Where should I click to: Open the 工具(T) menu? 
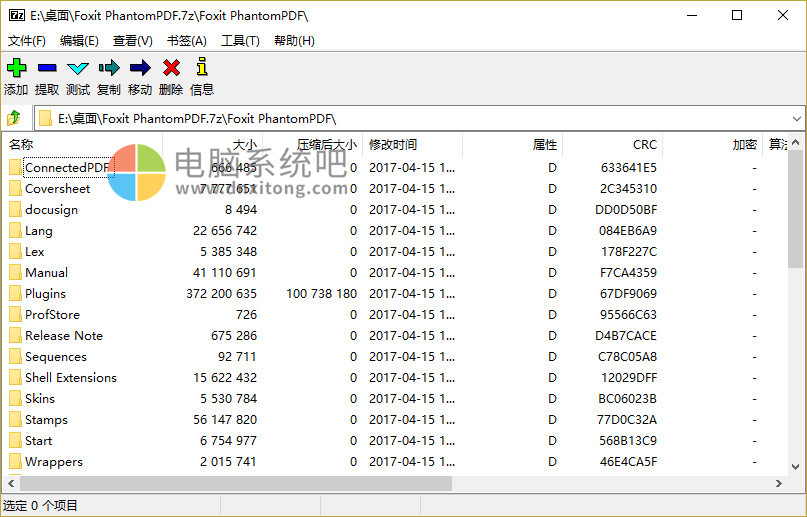[240, 41]
